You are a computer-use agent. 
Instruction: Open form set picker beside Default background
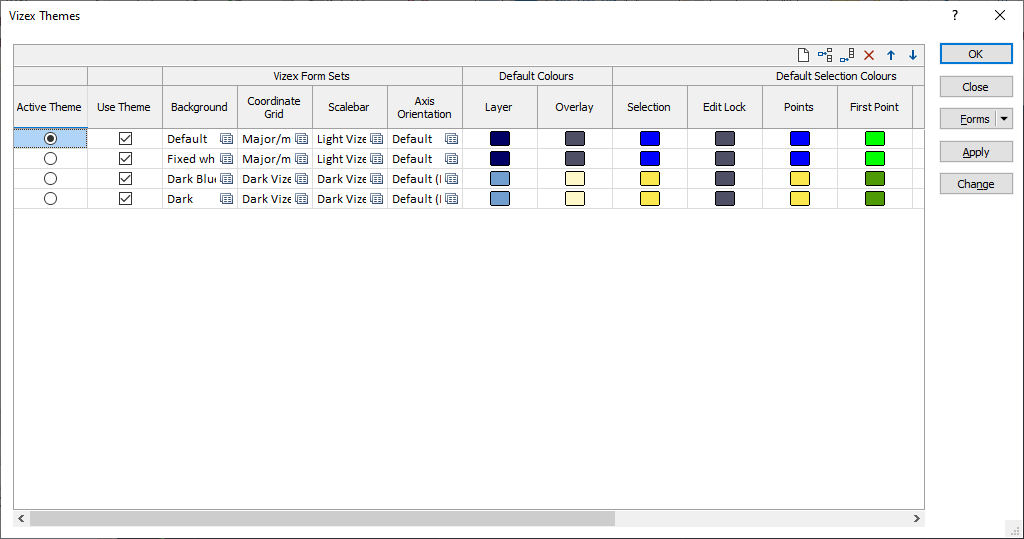pos(226,139)
